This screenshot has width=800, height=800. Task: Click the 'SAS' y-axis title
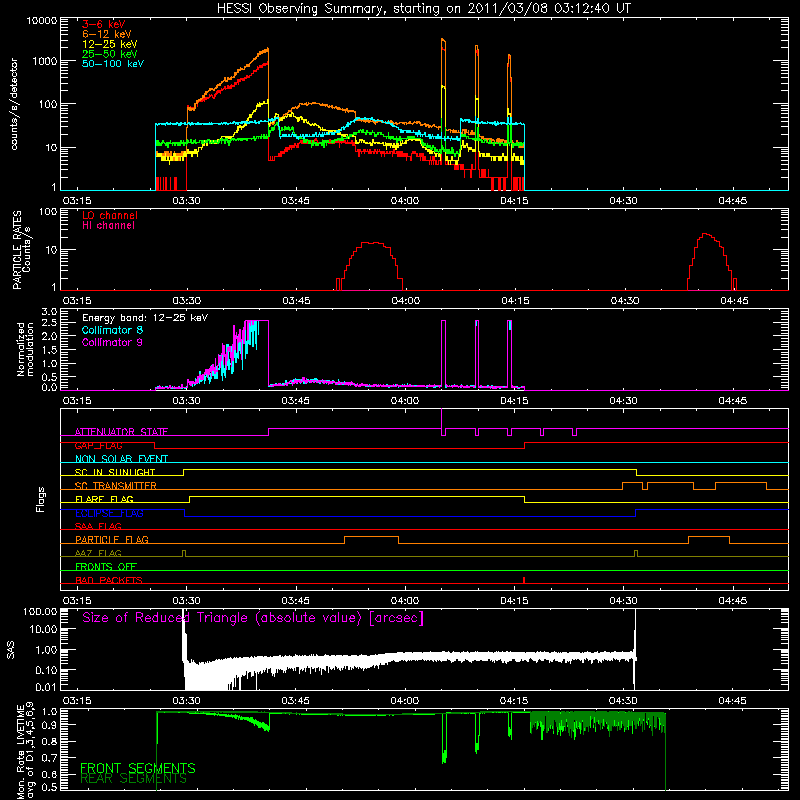click(10, 650)
